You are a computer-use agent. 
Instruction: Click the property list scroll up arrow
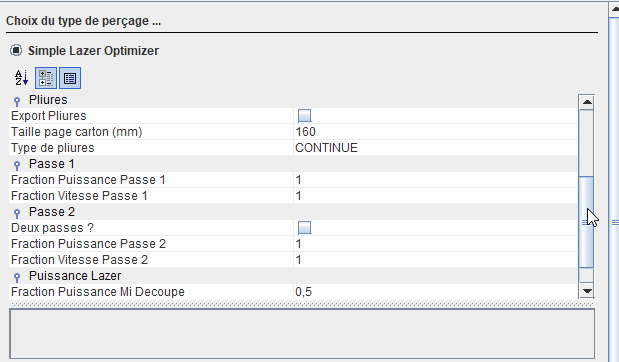click(x=587, y=102)
